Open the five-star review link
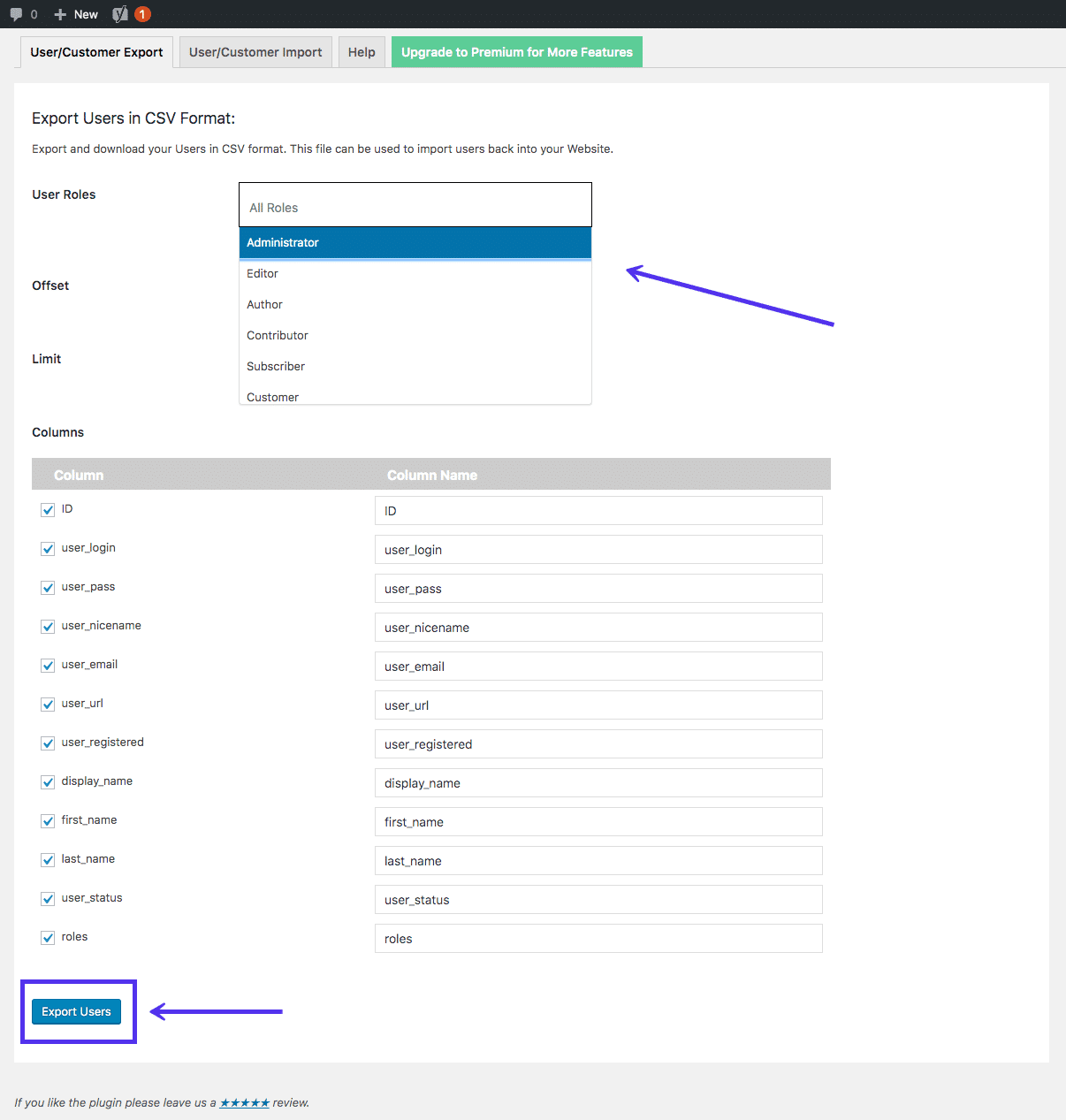Viewport: 1066px width, 1120px height. click(x=245, y=1102)
